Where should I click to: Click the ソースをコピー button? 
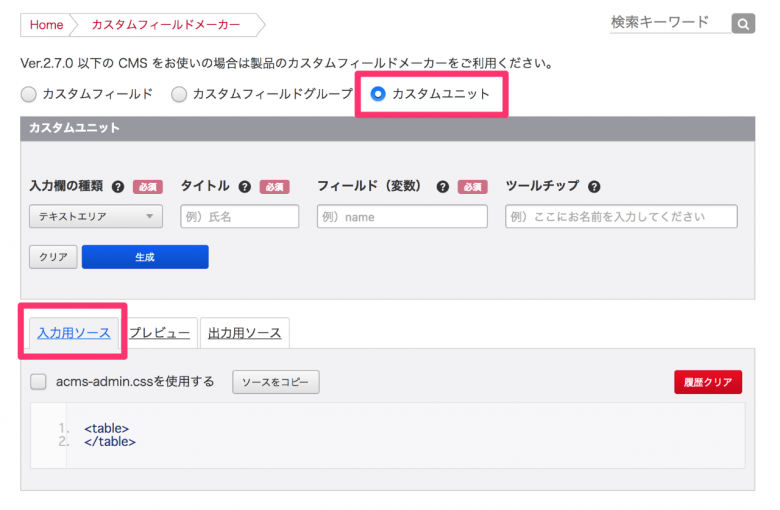click(x=275, y=382)
